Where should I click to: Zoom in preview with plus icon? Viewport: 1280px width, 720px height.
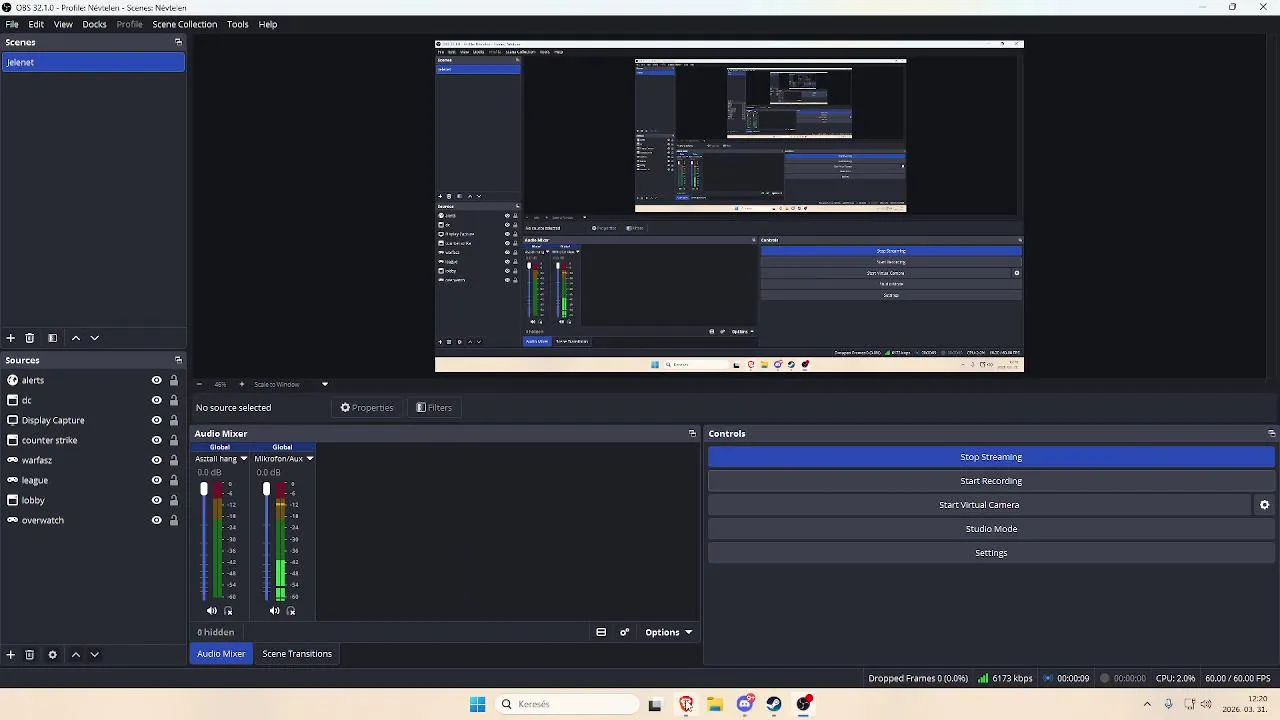241,384
